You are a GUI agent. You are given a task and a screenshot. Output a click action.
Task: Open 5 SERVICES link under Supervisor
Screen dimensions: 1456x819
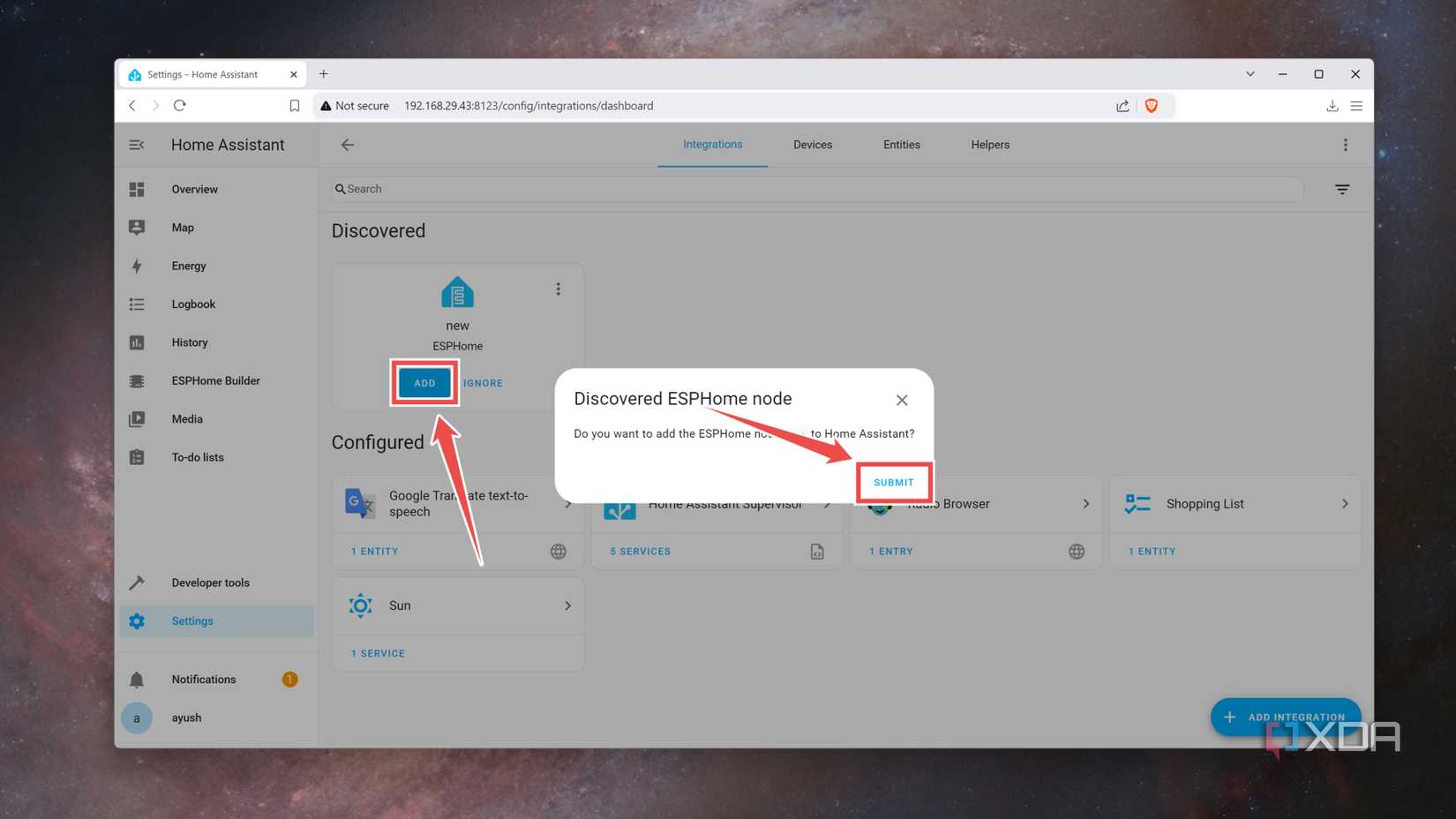[640, 552]
